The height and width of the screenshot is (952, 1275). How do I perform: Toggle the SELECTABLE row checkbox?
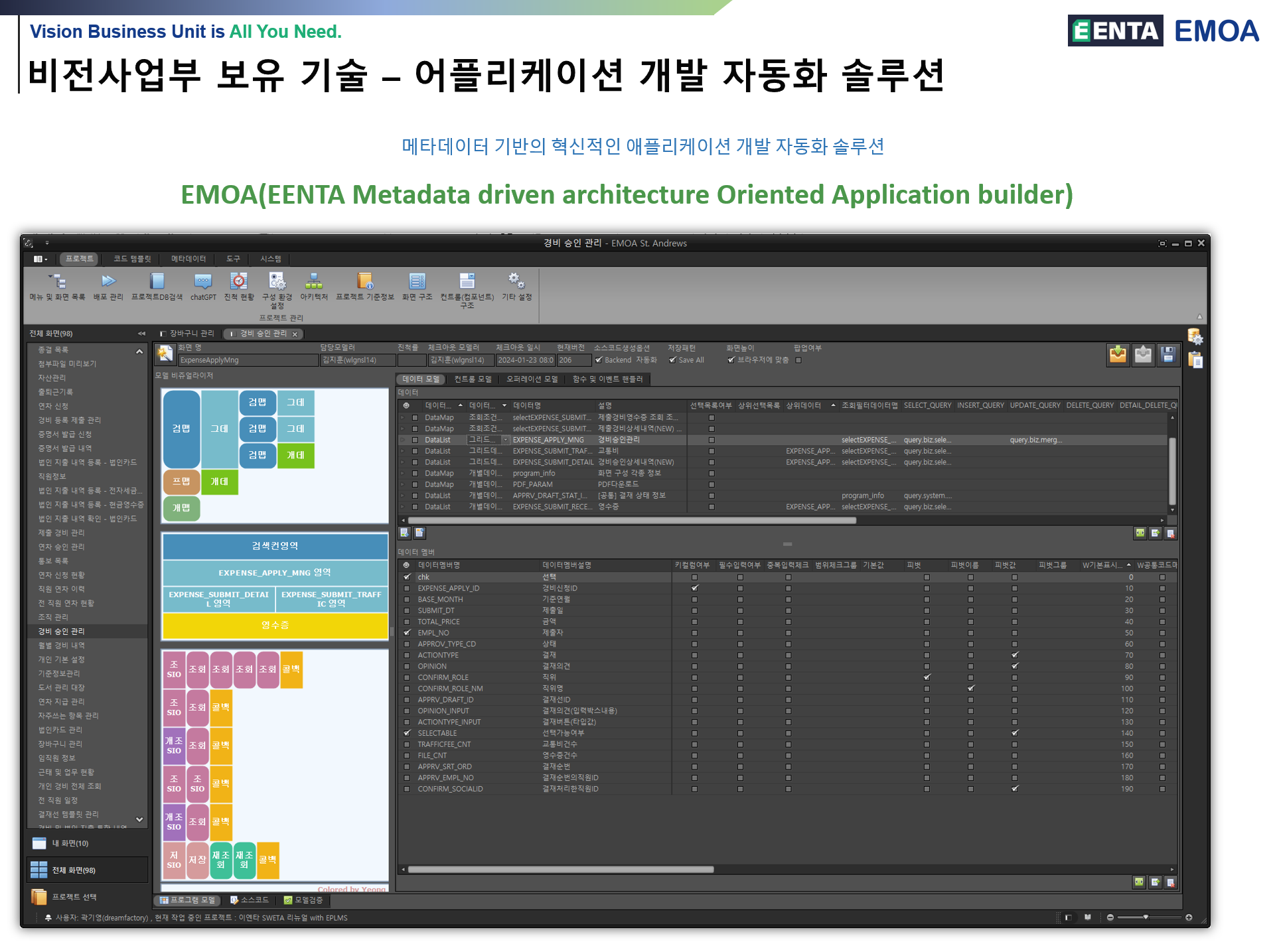tap(407, 733)
